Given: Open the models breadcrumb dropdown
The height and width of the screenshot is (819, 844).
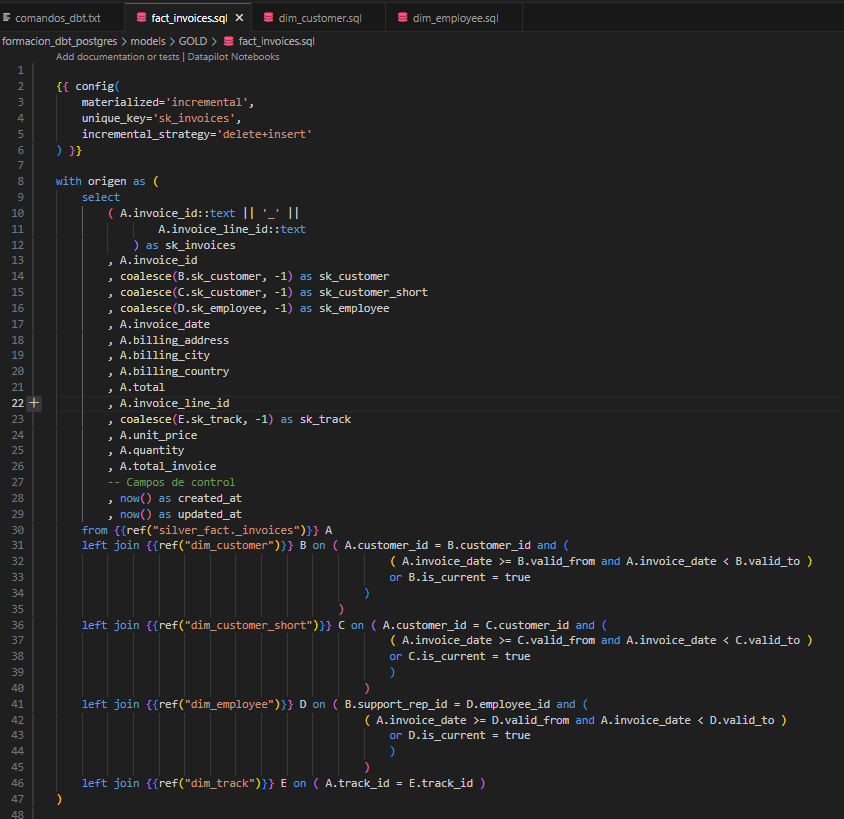Looking at the screenshot, I should click(148, 41).
